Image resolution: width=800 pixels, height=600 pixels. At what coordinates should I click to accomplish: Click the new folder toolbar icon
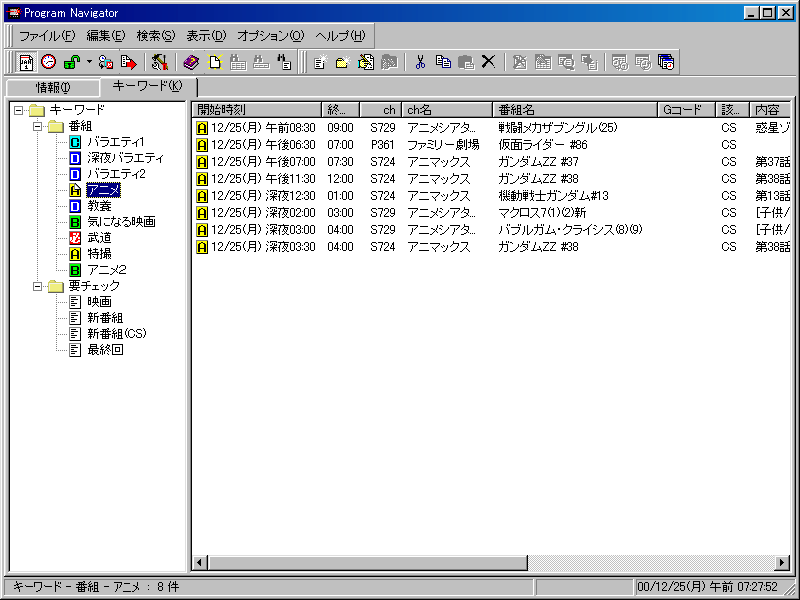pyautogui.click(x=340, y=62)
